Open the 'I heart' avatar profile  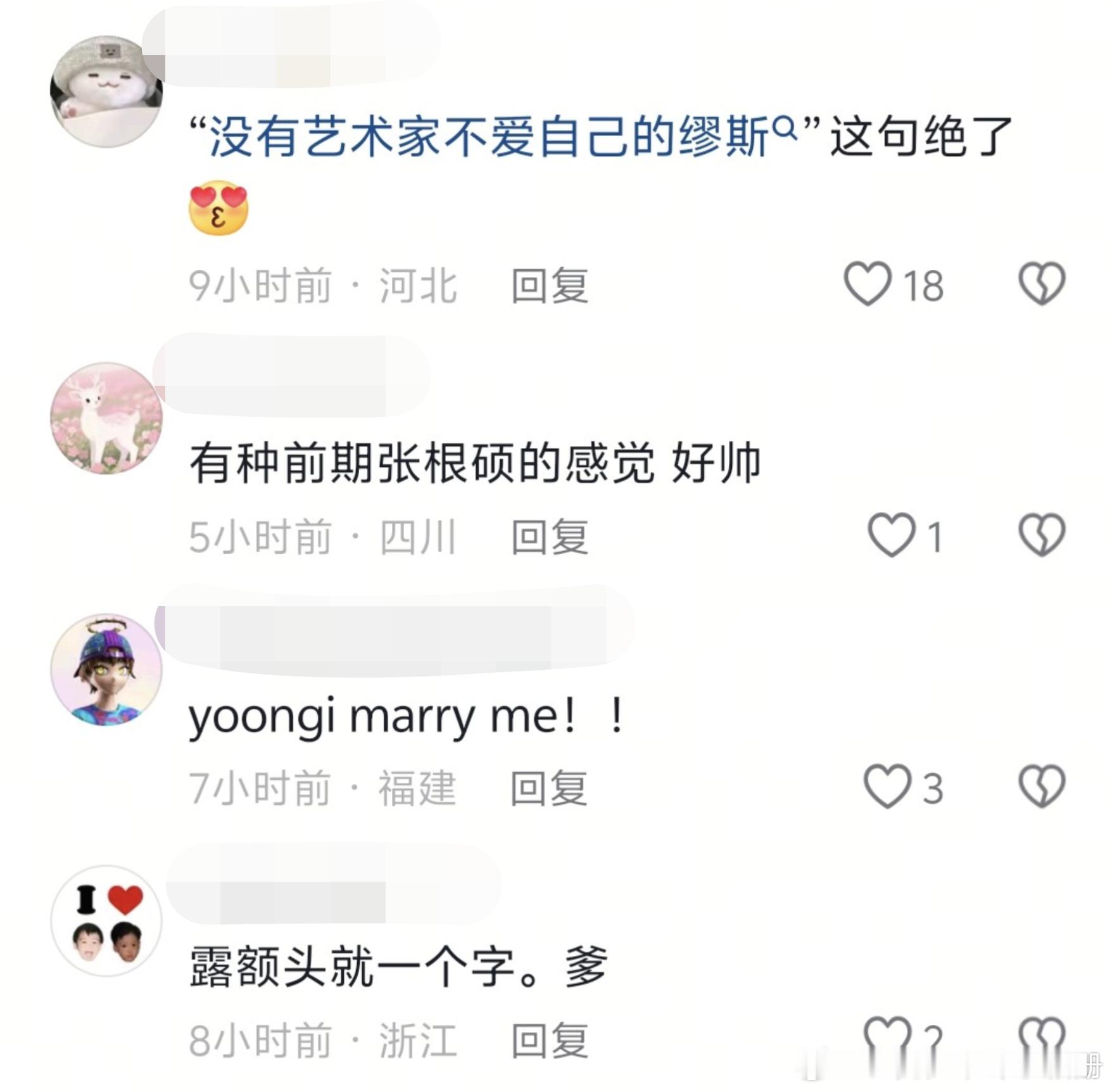[106, 920]
